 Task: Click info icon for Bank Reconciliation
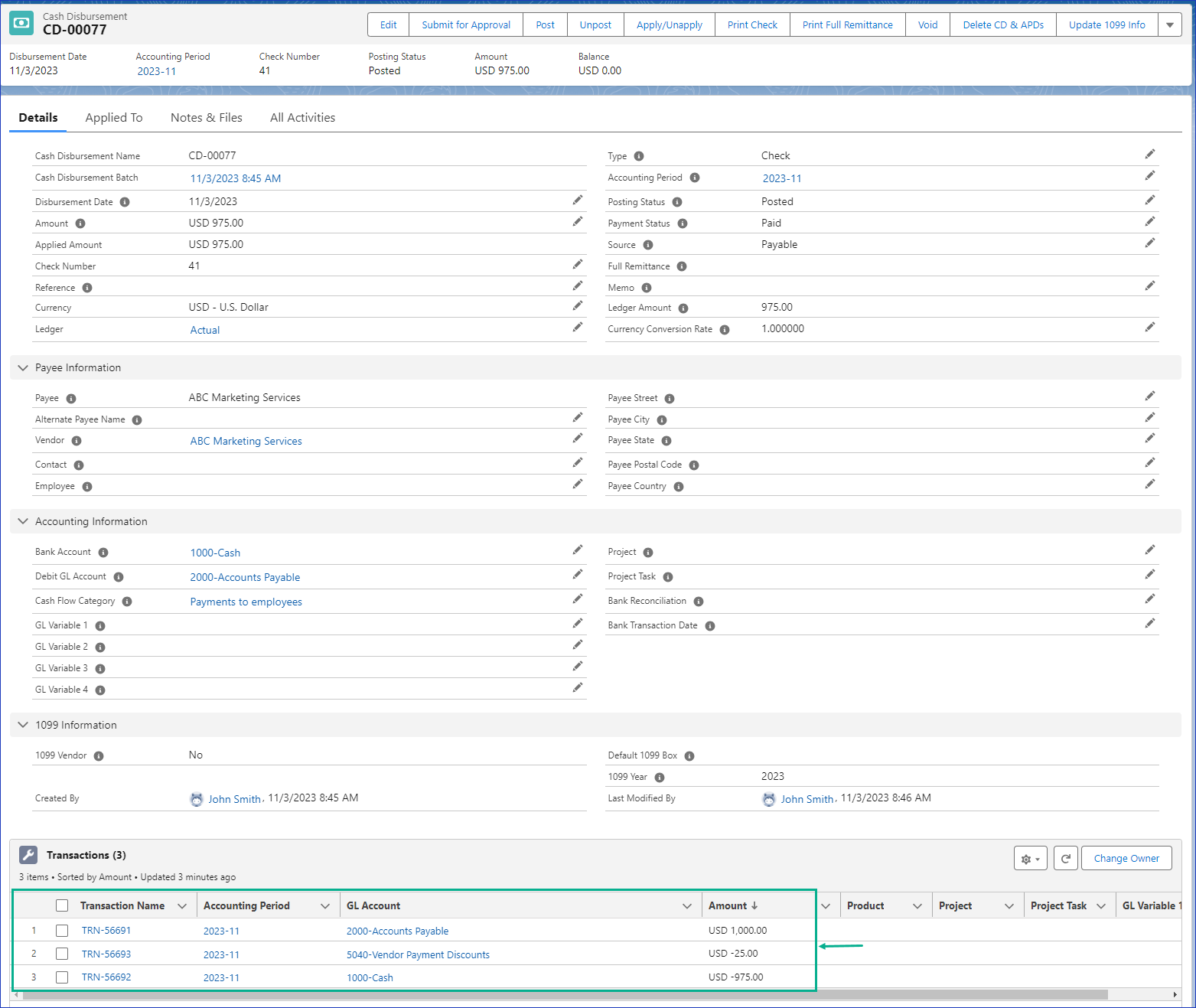point(699,602)
